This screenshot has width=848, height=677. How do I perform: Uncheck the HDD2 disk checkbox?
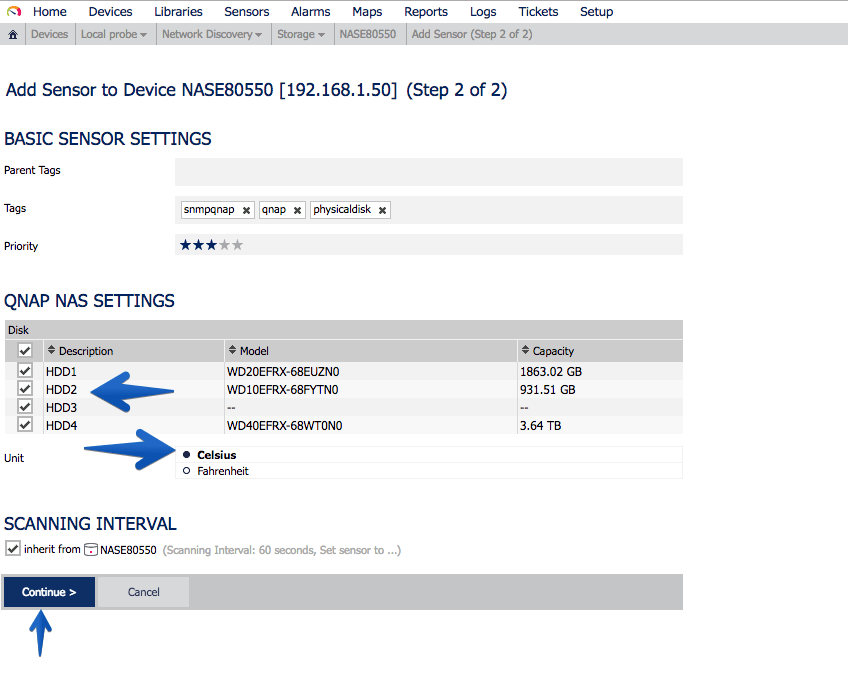tap(24, 388)
